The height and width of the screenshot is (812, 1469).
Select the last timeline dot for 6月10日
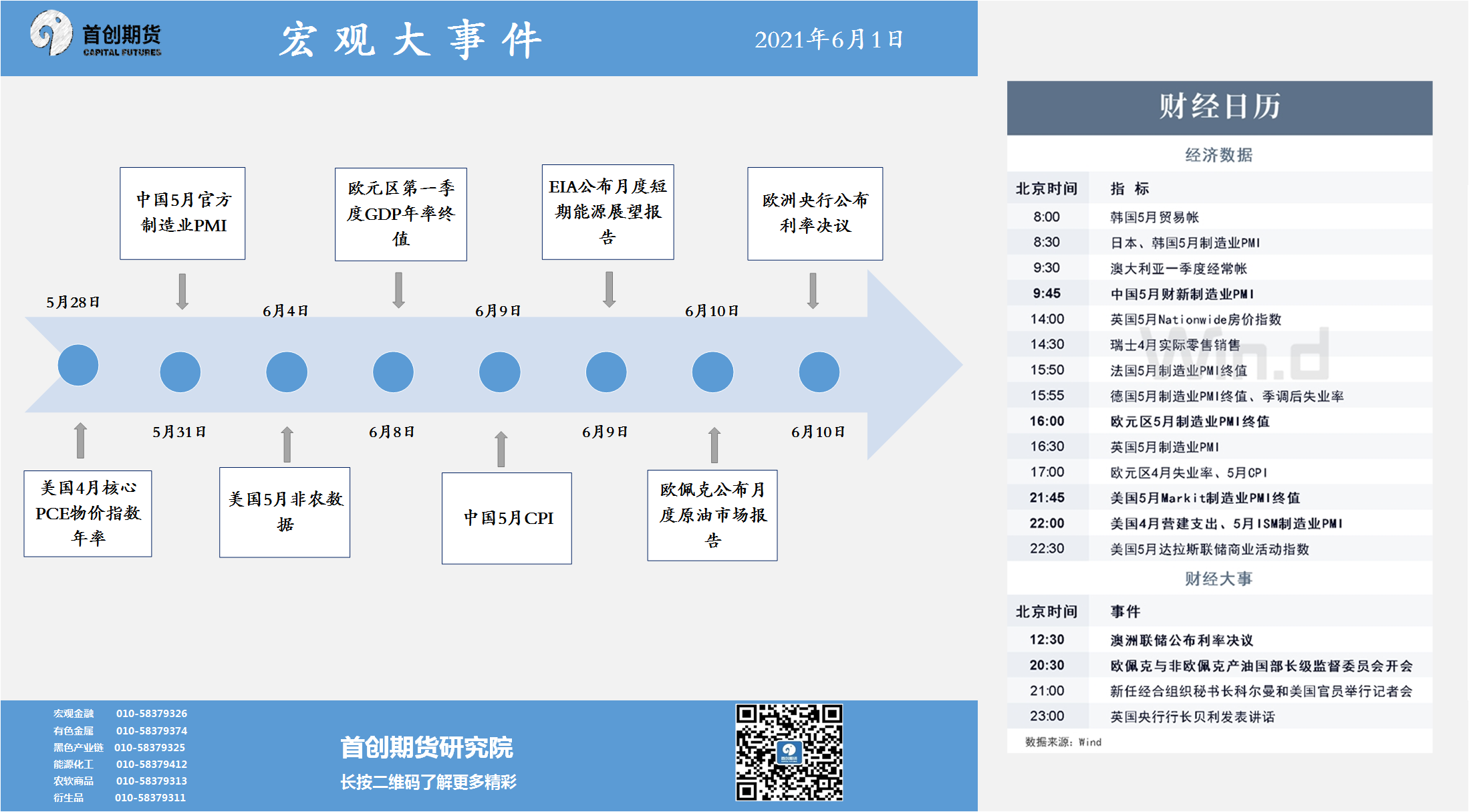pyautogui.click(x=819, y=372)
